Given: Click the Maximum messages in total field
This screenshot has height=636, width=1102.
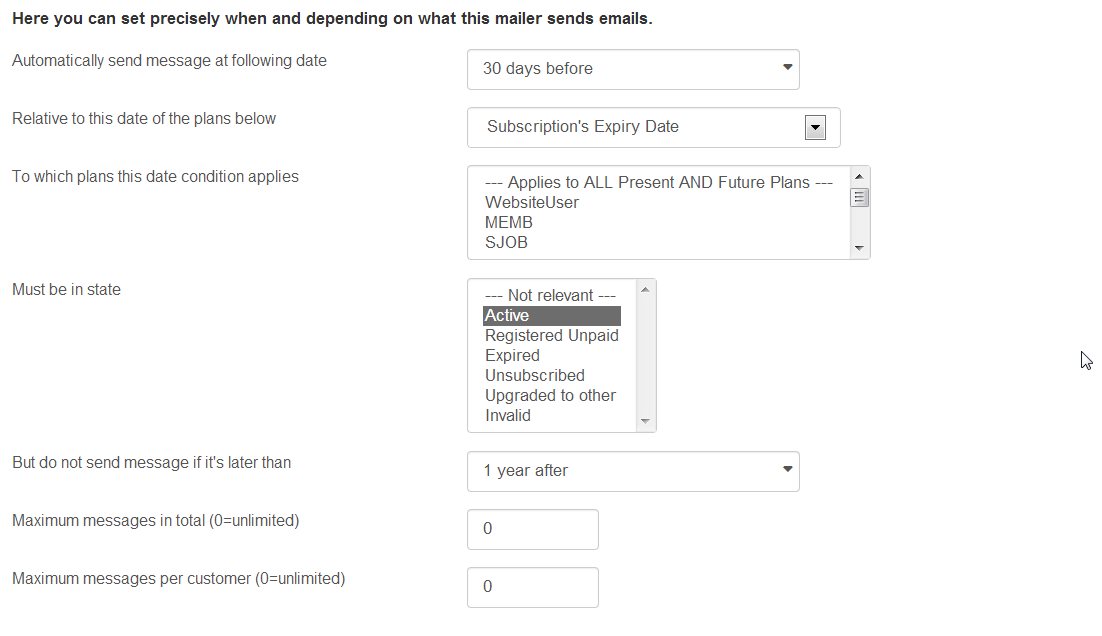Looking at the screenshot, I should [533, 529].
